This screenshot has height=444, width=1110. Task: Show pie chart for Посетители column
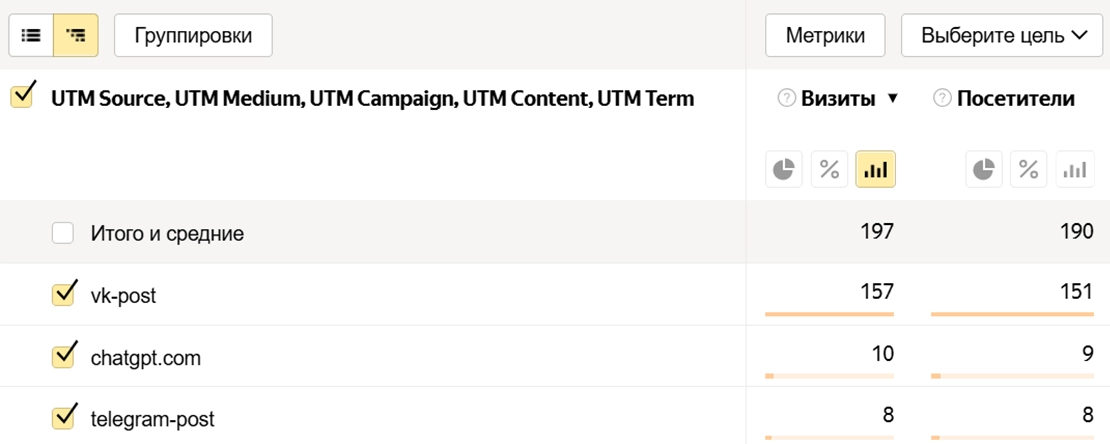(984, 170)
